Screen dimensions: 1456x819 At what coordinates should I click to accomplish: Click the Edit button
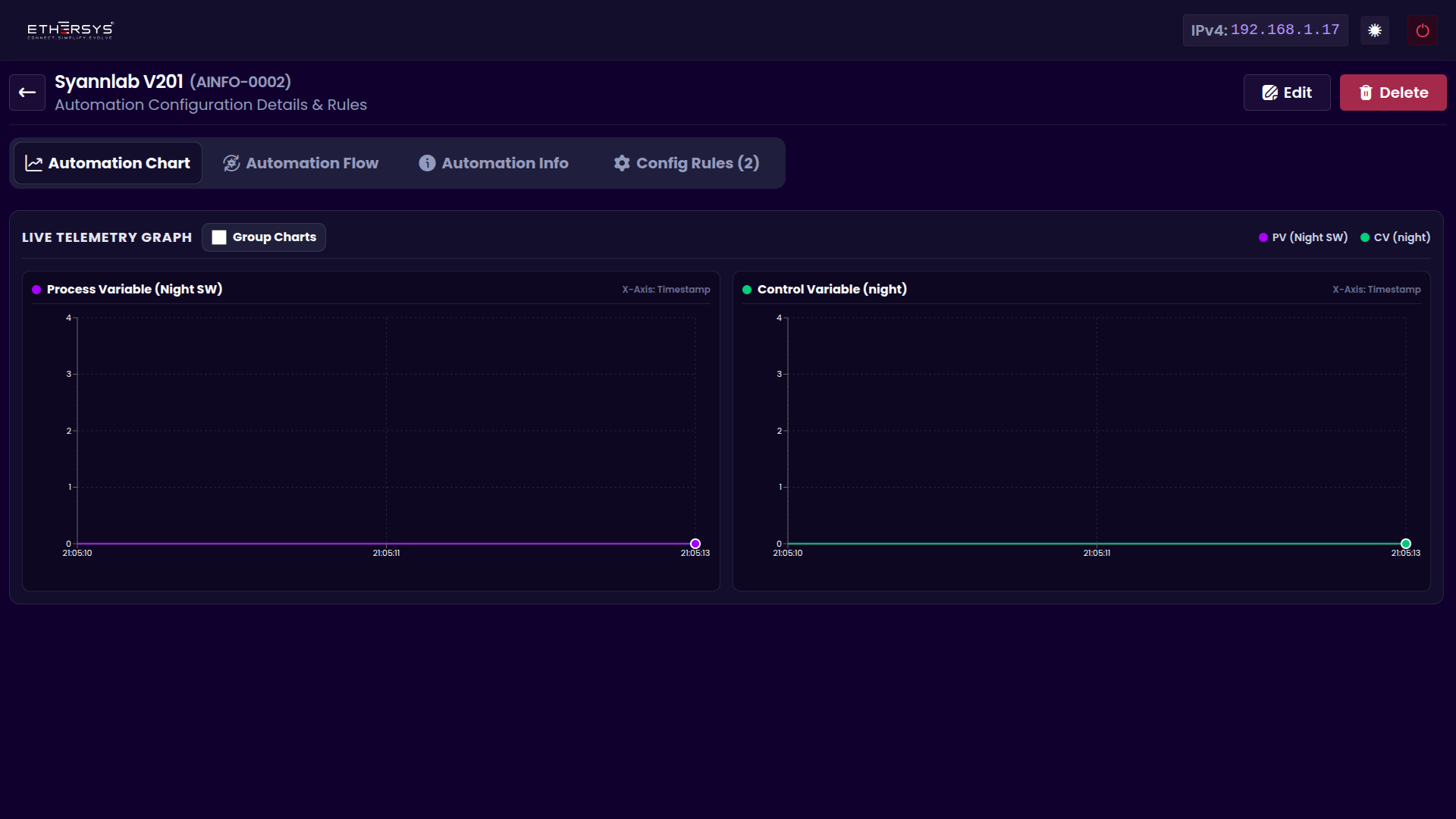click(1287, 93)
